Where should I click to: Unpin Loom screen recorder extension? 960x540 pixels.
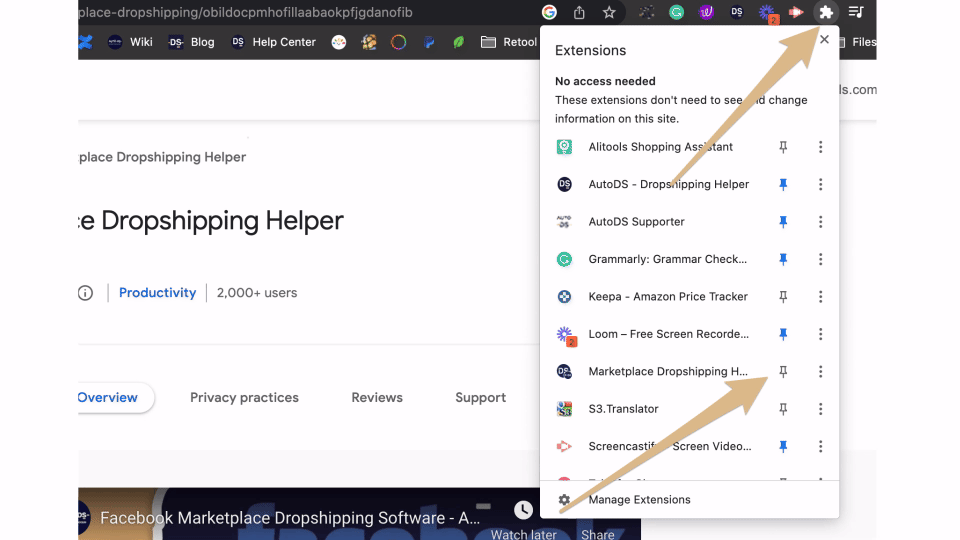point(783,334)
